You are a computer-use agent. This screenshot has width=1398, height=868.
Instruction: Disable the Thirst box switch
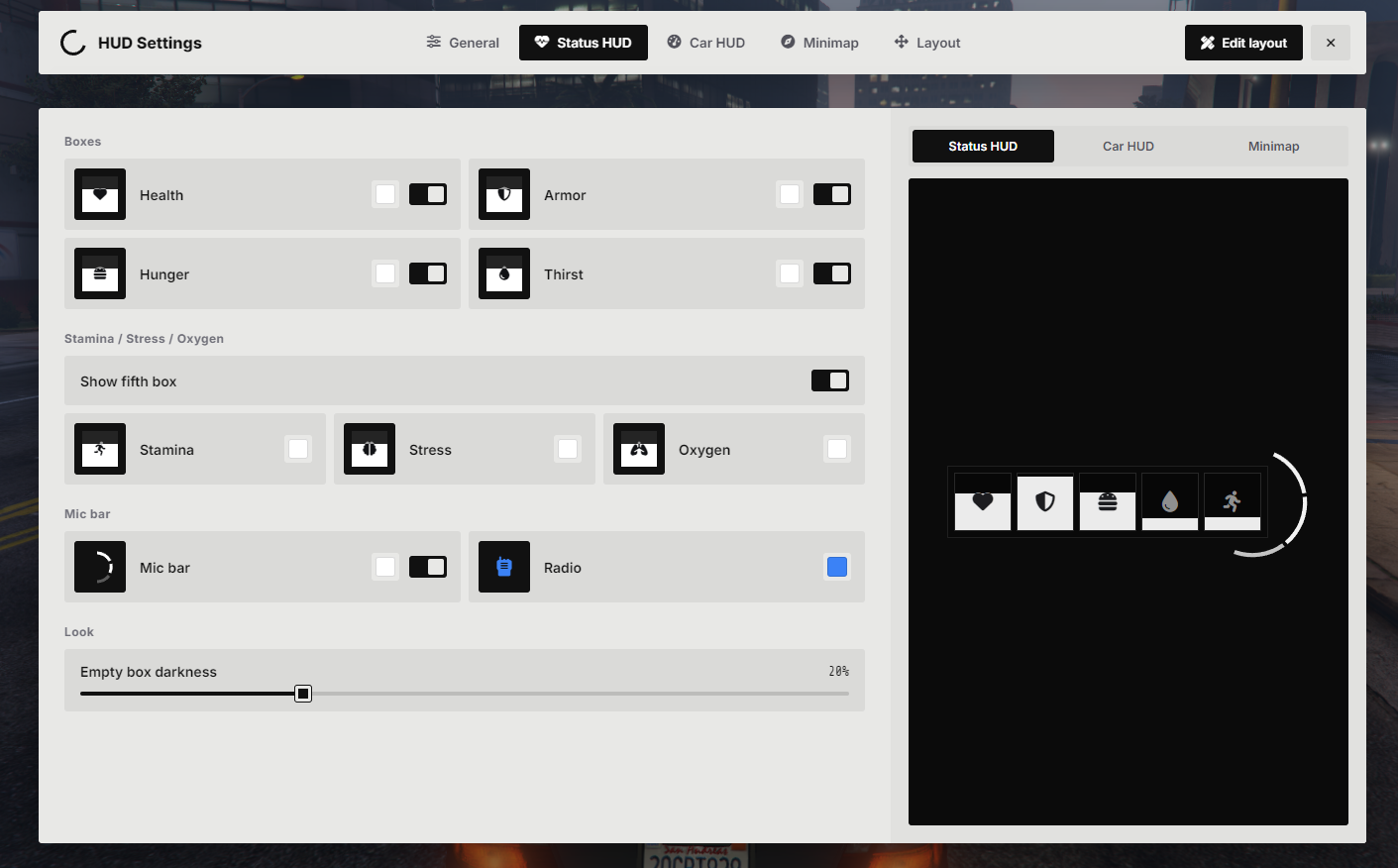(x=832, y=273)
